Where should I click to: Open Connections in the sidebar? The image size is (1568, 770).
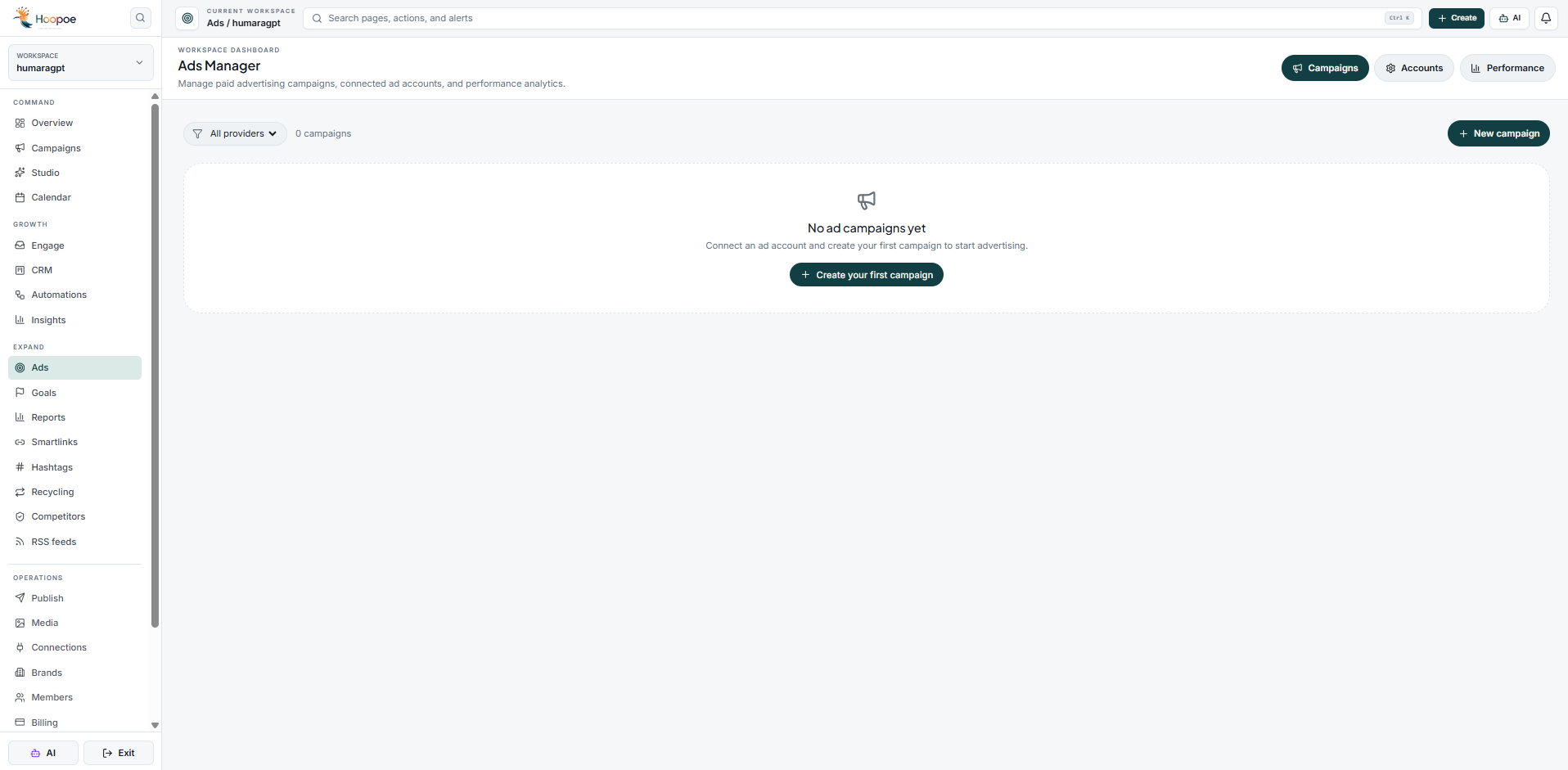[74, 647]
